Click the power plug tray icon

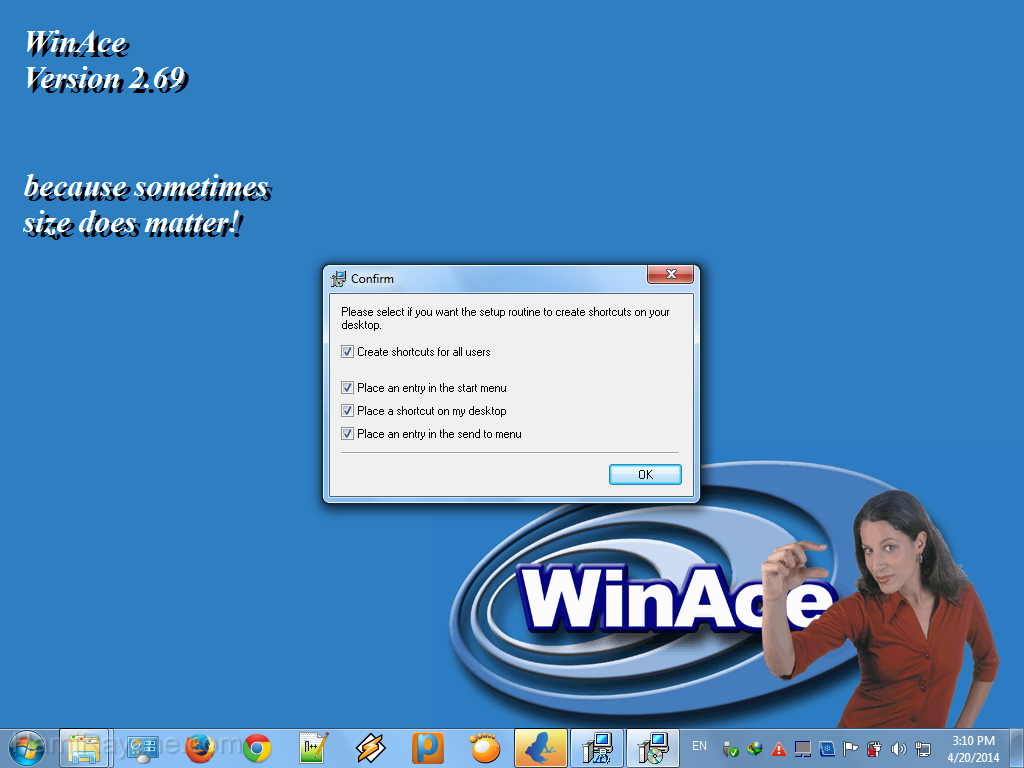coord(874,748)
